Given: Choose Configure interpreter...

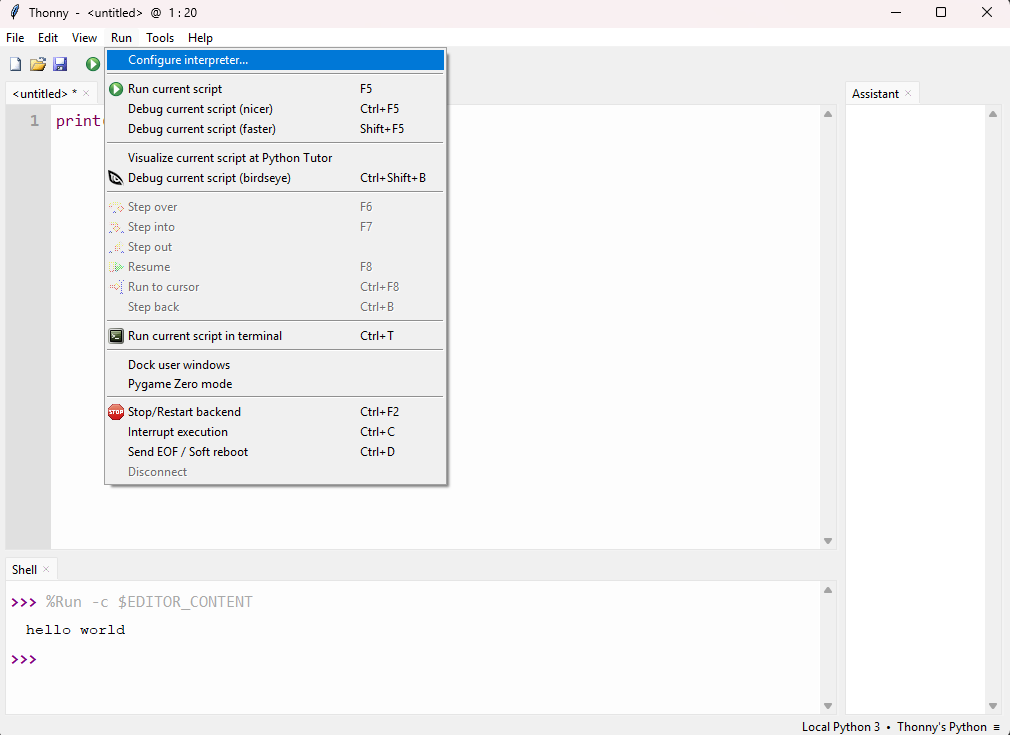Looking at the screenshot, I should (276, 60).
